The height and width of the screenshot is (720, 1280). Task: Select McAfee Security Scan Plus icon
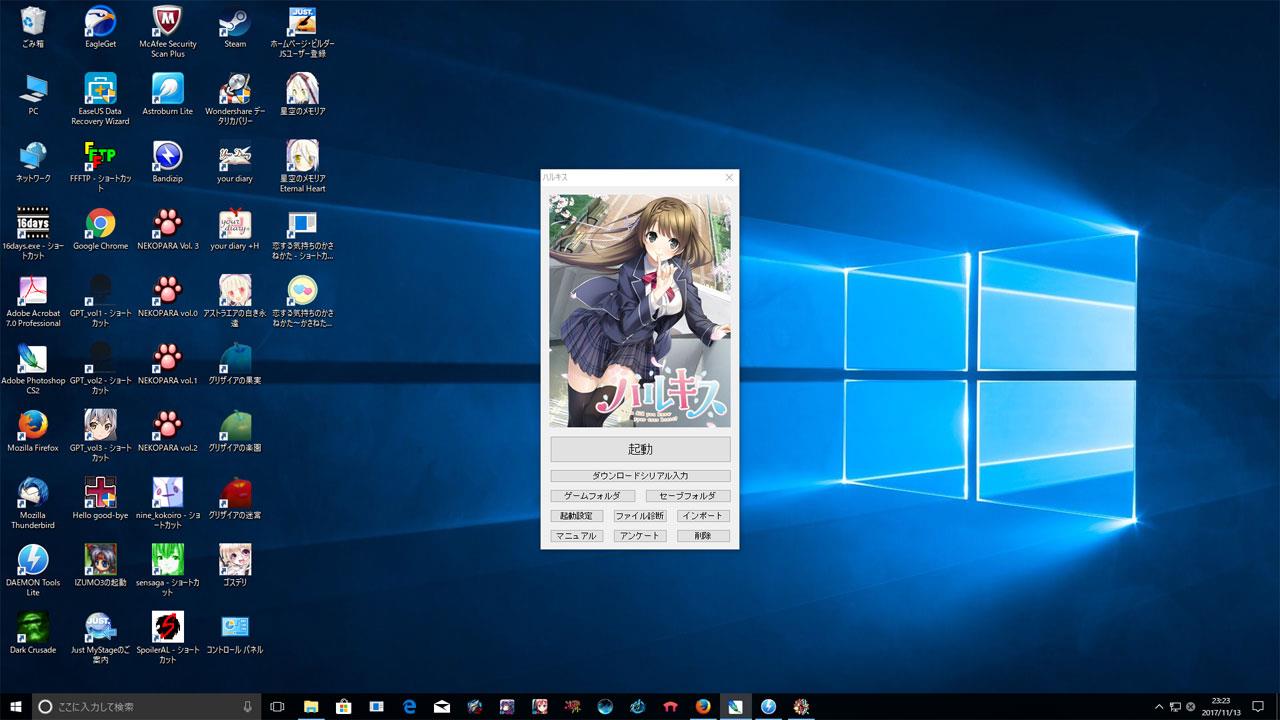pos(167,31)
